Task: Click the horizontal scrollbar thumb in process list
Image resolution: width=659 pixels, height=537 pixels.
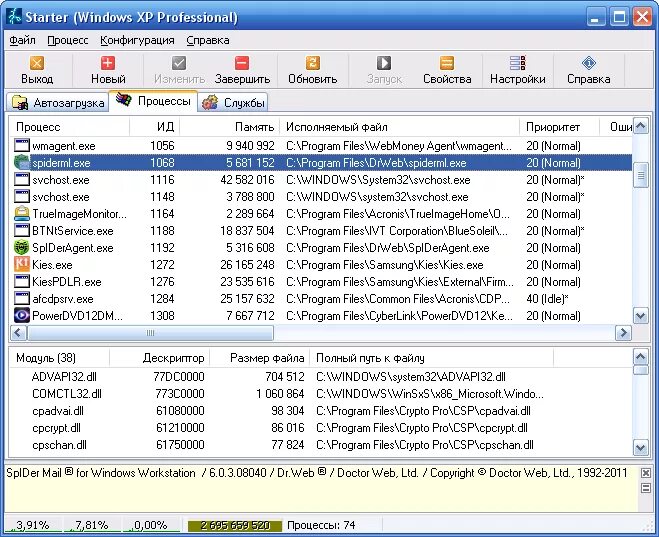Action: pos(150,333)
